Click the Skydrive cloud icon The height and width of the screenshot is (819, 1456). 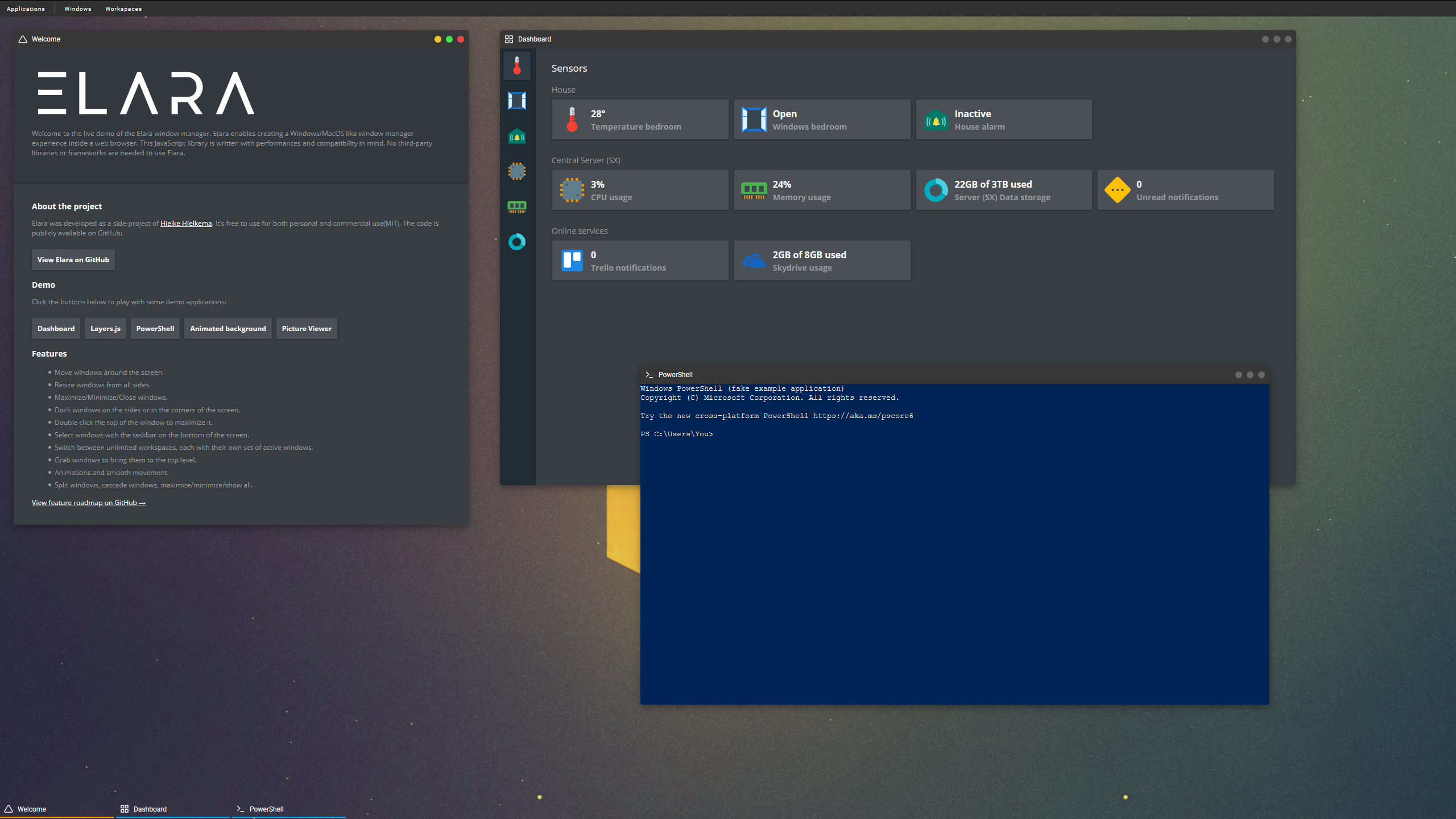click(754, 260)
